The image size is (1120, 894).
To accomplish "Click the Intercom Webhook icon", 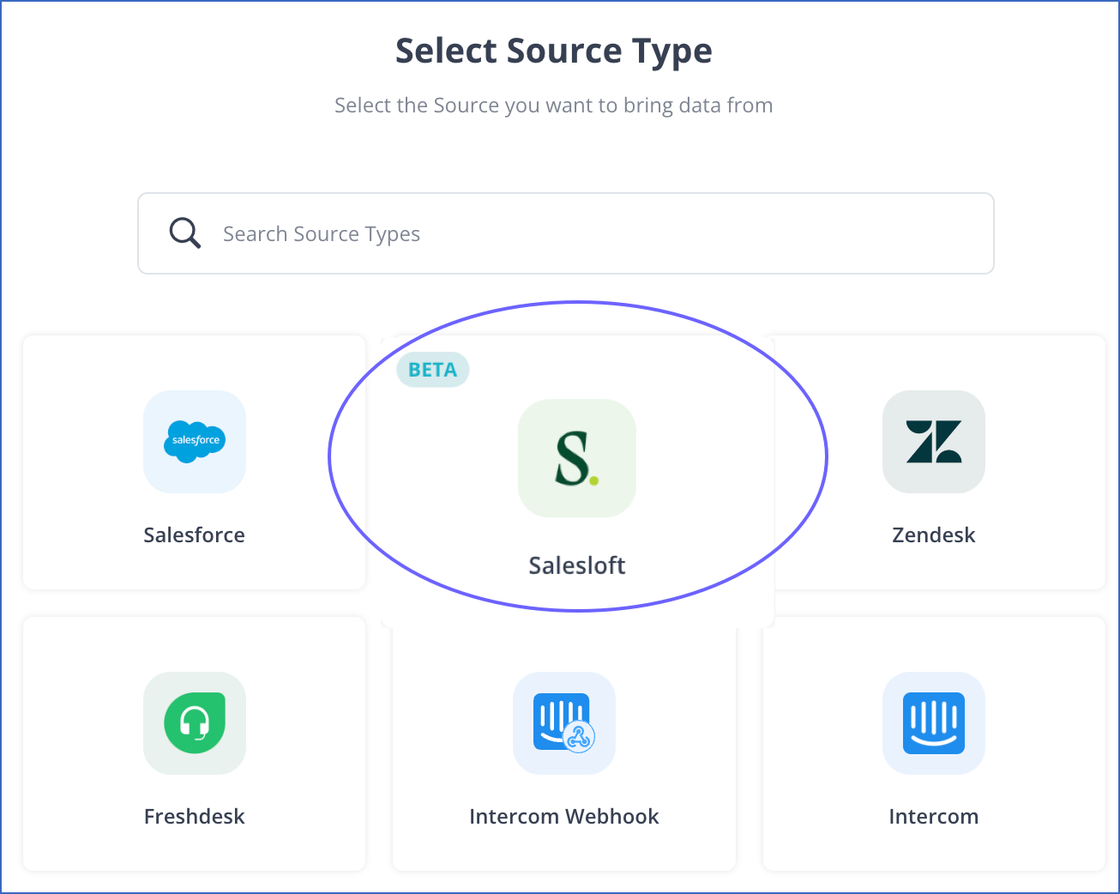I will point(564,723).
